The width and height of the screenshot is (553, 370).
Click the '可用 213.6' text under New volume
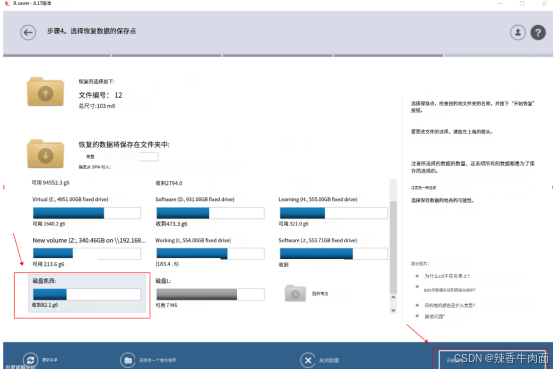(x=48, y=264)
